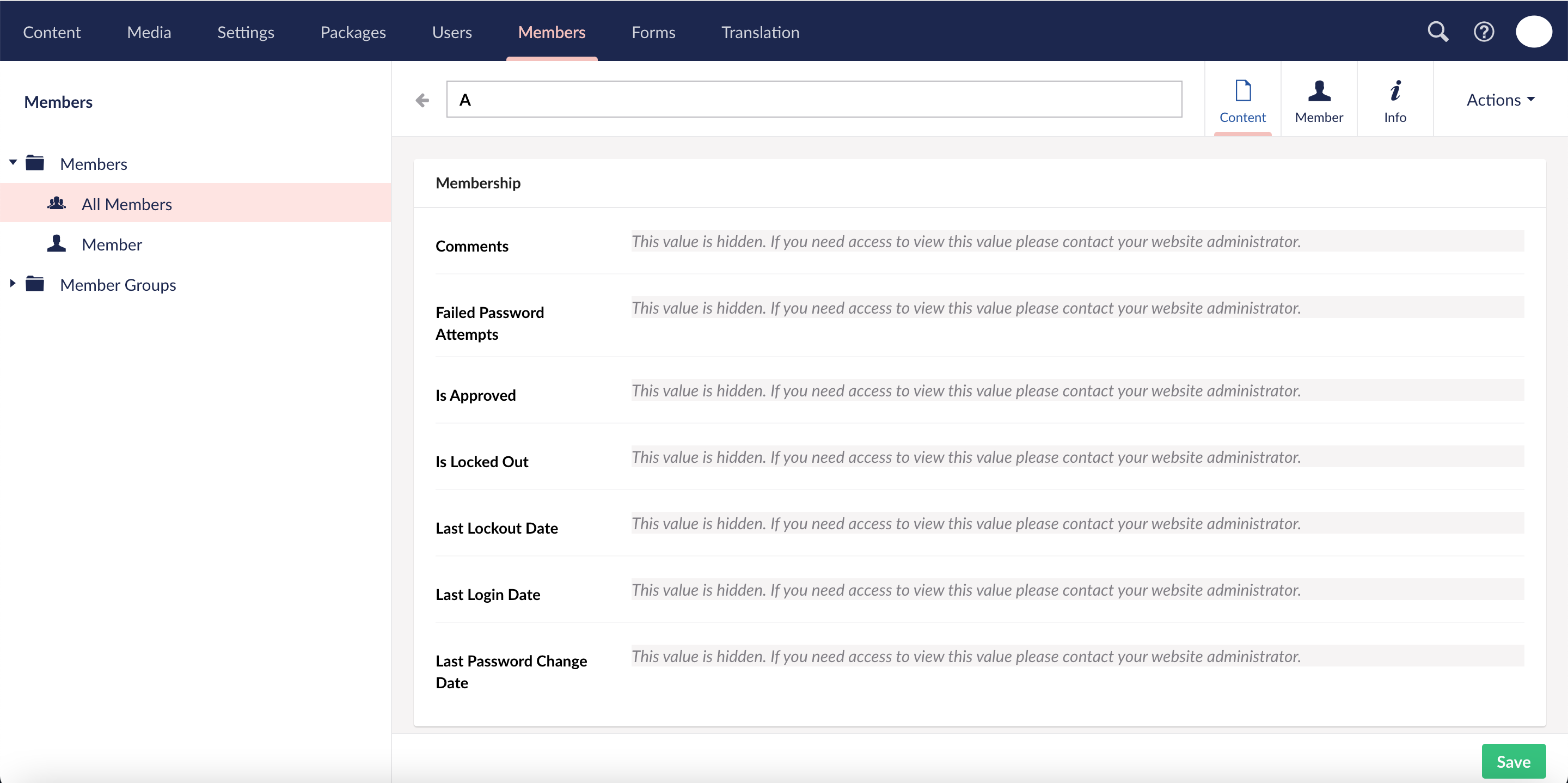Switch to the Users section
The width and height of the screenshot is (1568, 783).
(x=452, y=32)
